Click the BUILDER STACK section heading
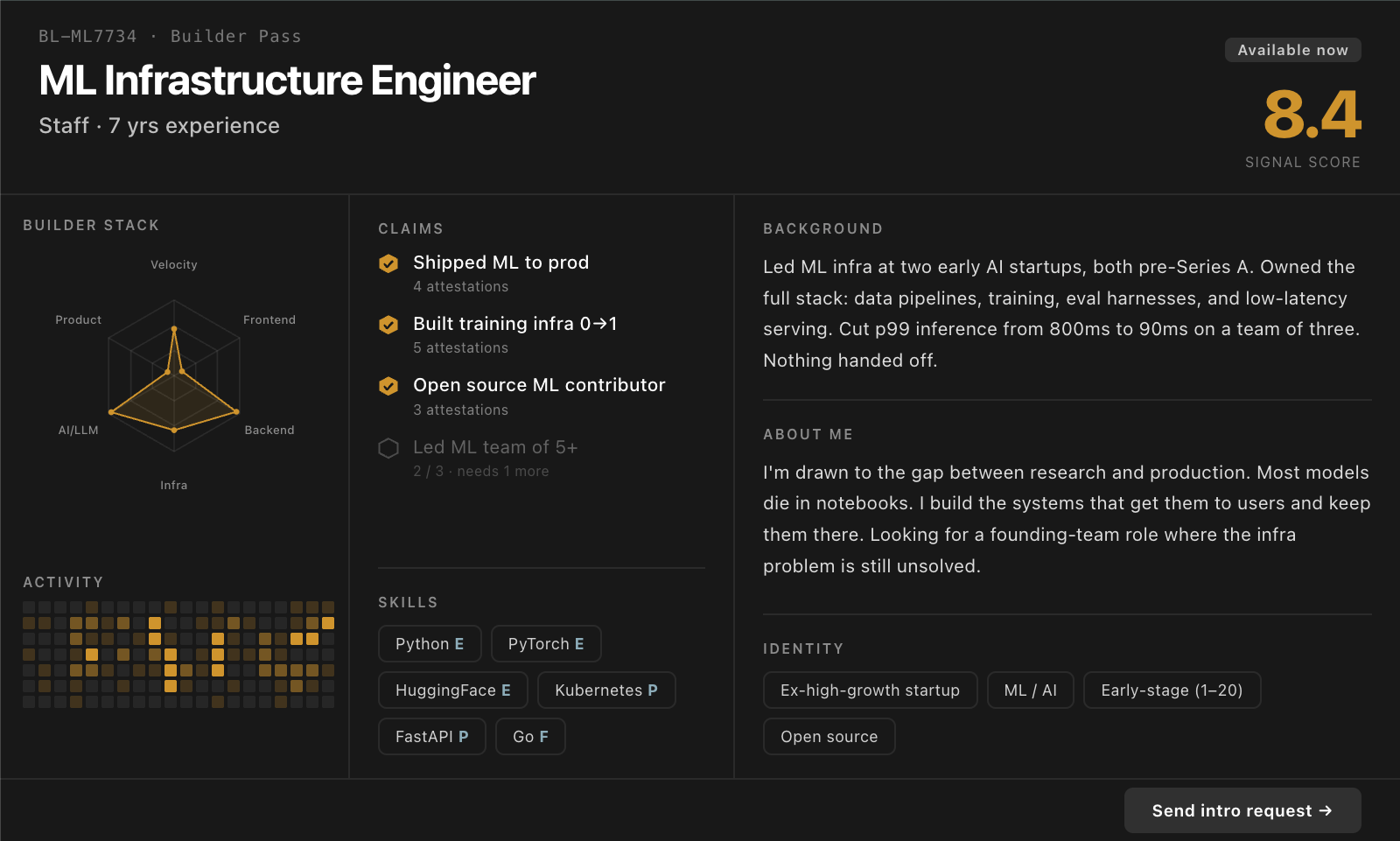The height and width of the screenshot is (841, 1400). pyautogui.click(x=91, y=226)
